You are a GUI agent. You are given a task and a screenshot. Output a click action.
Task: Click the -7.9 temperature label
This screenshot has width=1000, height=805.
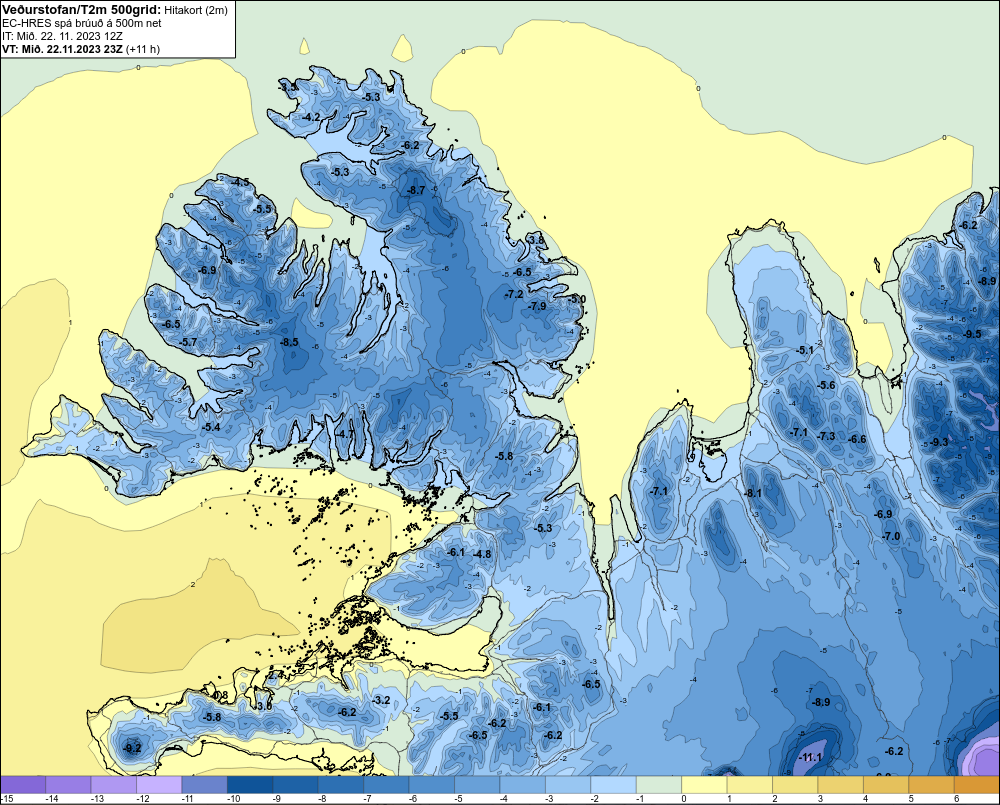click(x=537, y=306)
